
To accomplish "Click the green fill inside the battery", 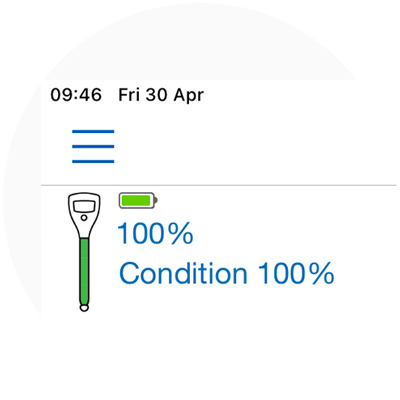I will point(136,200).
